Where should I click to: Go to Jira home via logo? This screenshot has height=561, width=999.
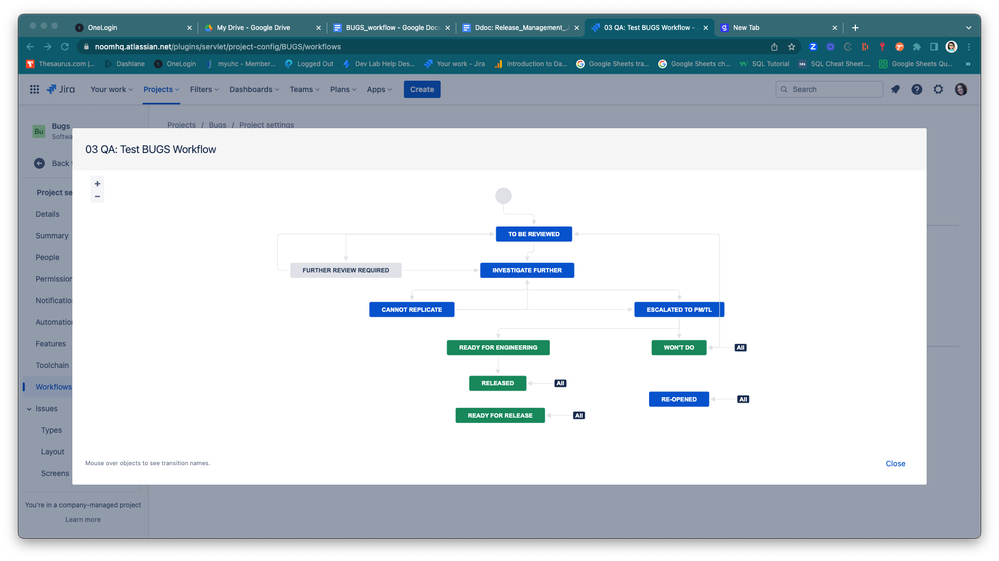(x=61, y=89)
